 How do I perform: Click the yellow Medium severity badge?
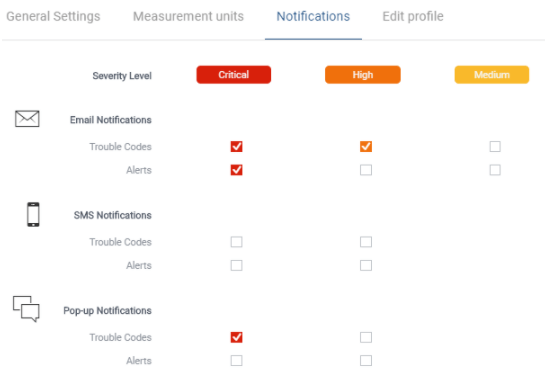pos(492,75)
